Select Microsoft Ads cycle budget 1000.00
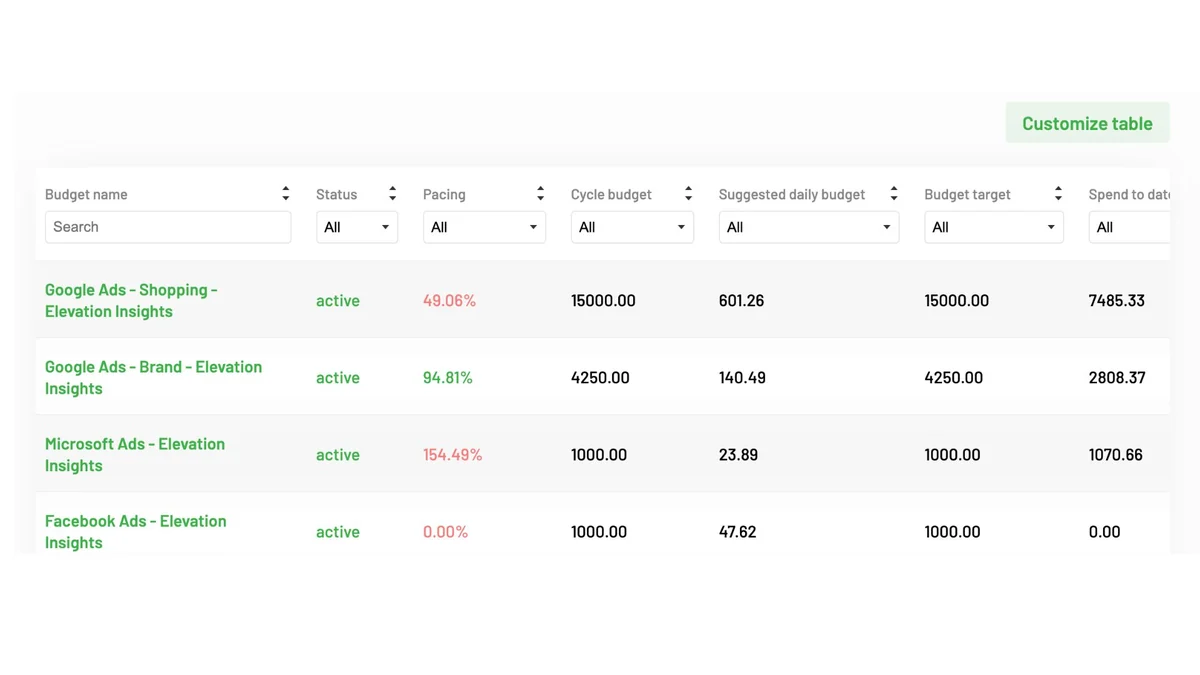Screen dimensions: 1200x675 coord(599,454)
